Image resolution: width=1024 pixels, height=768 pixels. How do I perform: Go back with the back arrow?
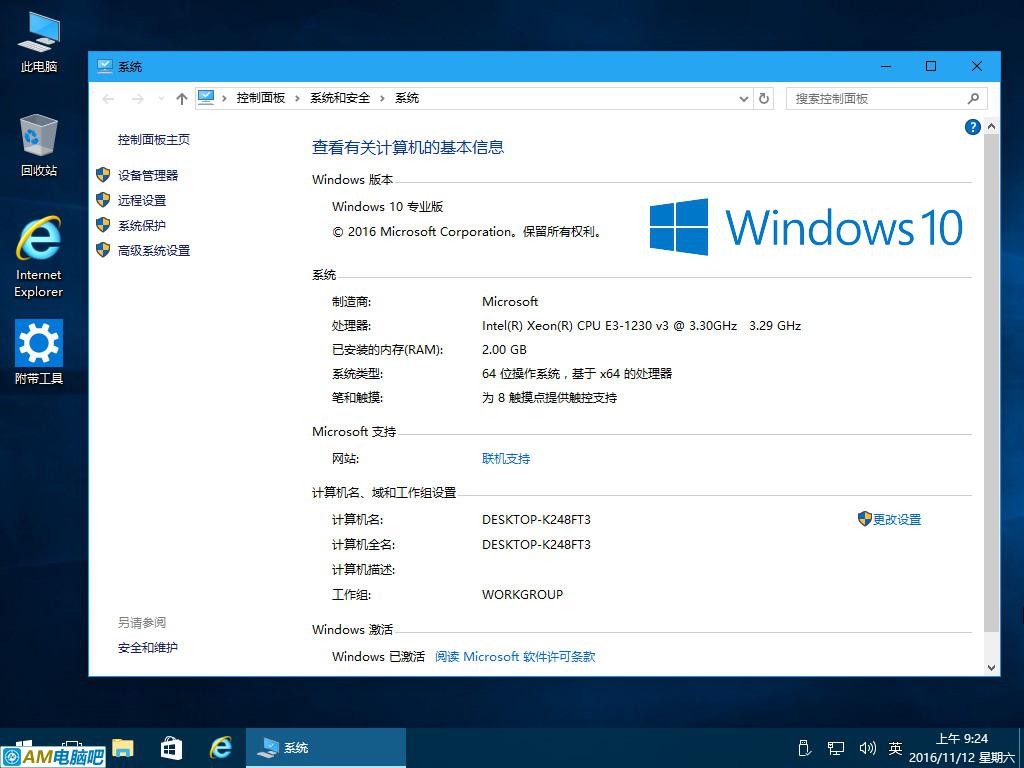click(x=108, y=99)
